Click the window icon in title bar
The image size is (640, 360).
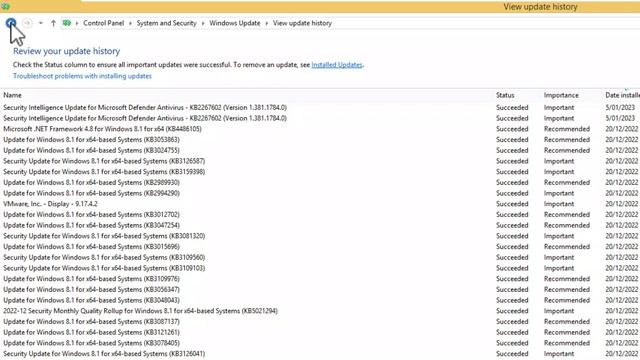pos(5,6)
